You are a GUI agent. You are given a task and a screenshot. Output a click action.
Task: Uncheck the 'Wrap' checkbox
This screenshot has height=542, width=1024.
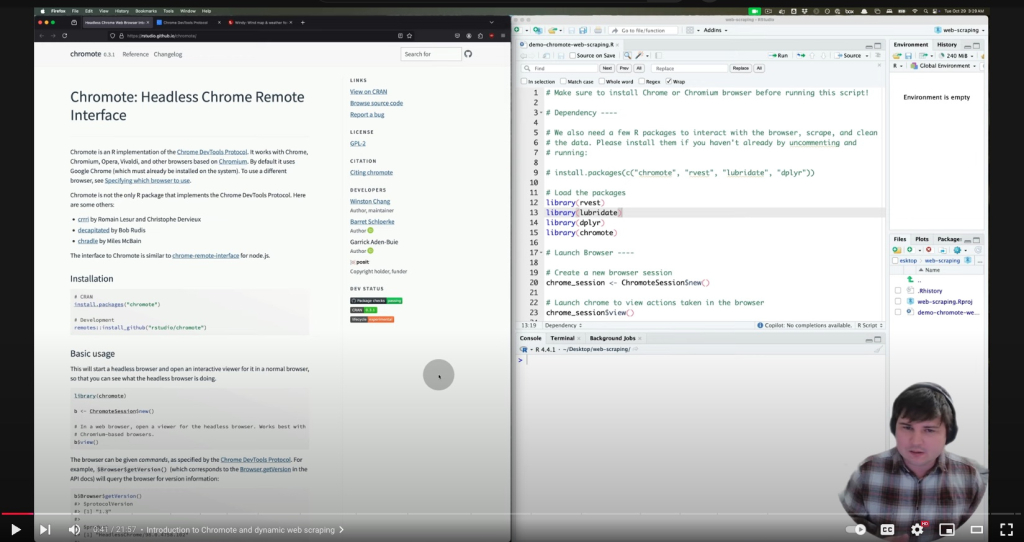tap(669, 82)
